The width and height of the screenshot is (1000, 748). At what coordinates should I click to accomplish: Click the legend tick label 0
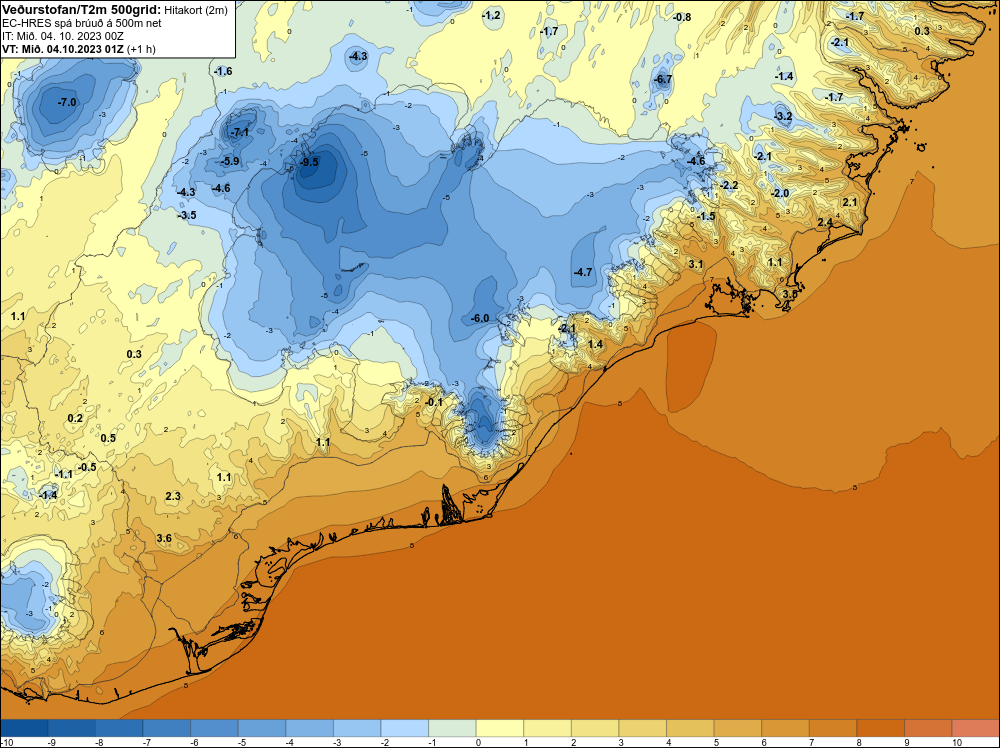478,742
